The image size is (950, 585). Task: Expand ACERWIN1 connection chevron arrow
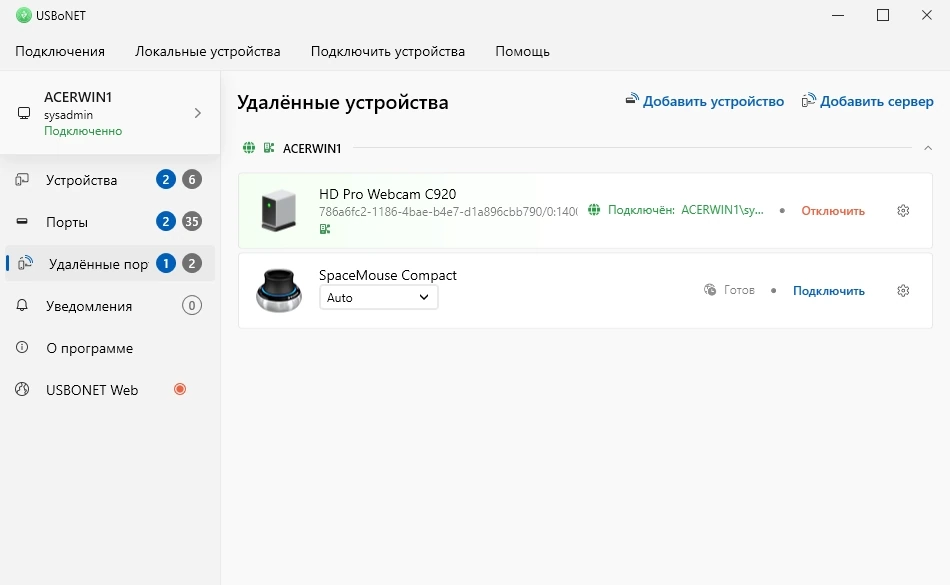[198, 113]
